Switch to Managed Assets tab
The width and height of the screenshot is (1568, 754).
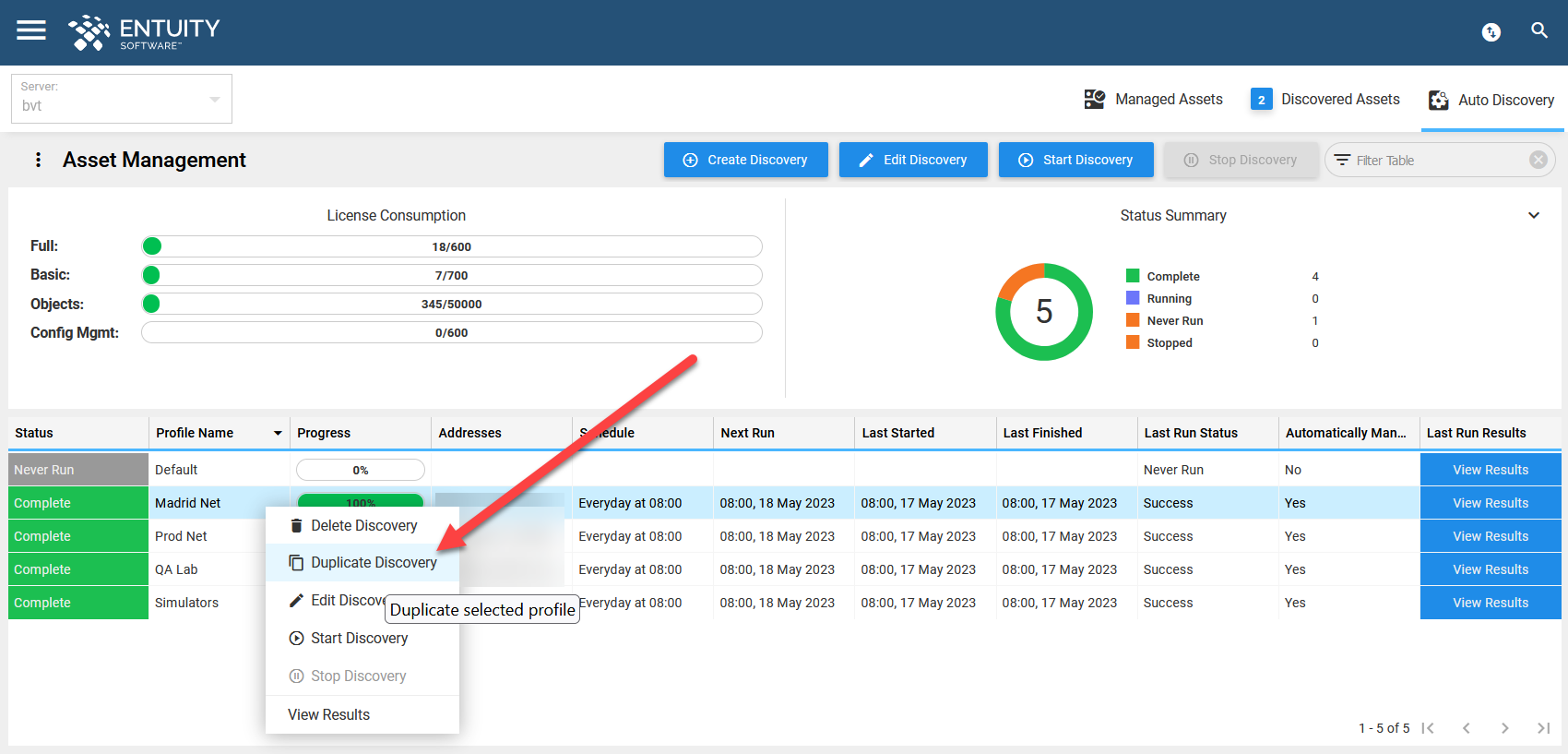coord(1153,99)
